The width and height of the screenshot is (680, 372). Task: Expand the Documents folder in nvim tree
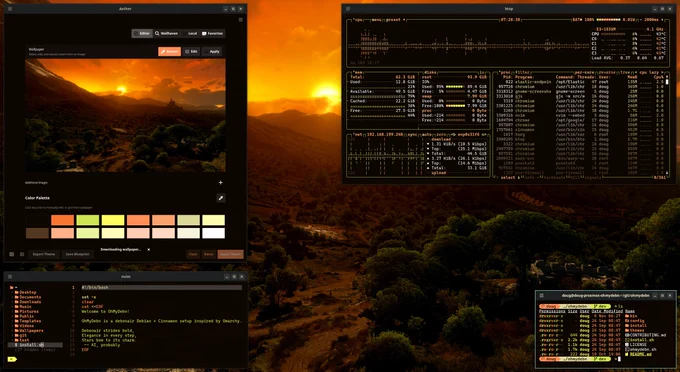[x=28, y=297]
